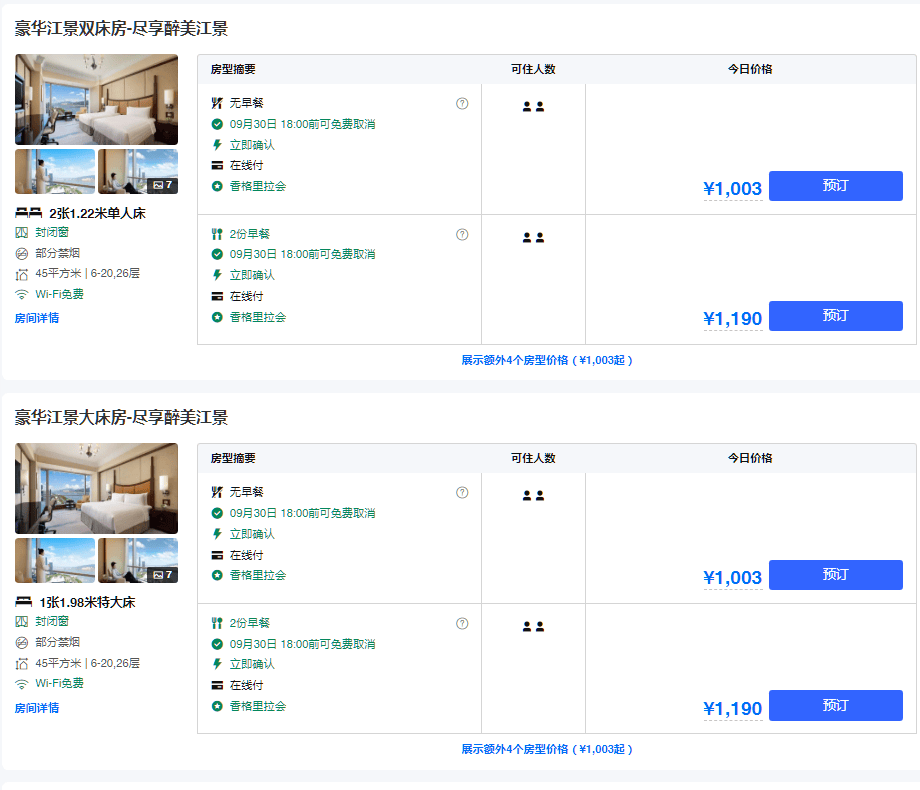The height and width of the screenshot is (790, 920).
Task: Expand extra 4 room prices for twin room
Action: point(547,360)
